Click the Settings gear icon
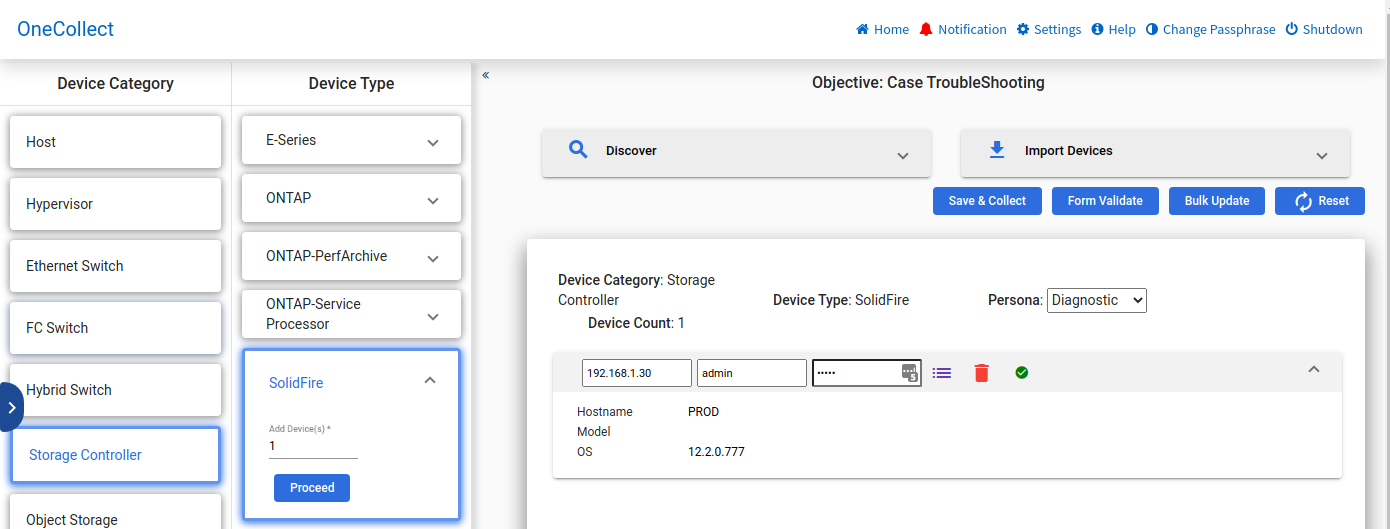 tap(1023, 29)
